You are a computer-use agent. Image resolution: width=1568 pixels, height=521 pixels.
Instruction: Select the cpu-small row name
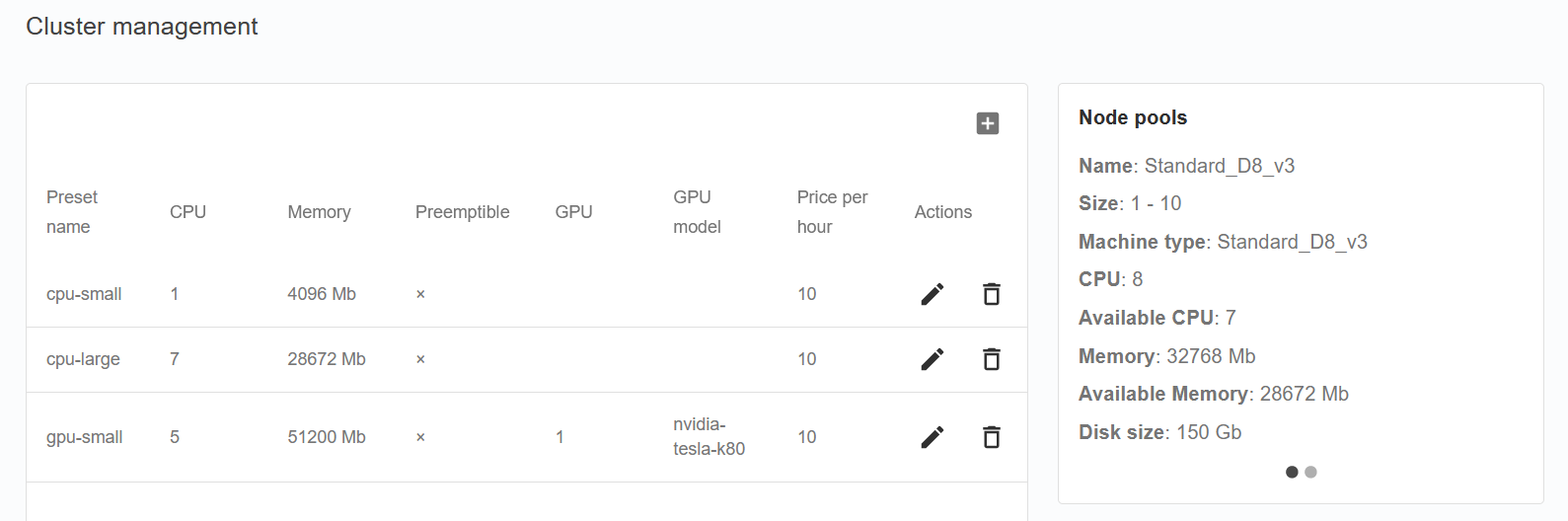(84, 294)
